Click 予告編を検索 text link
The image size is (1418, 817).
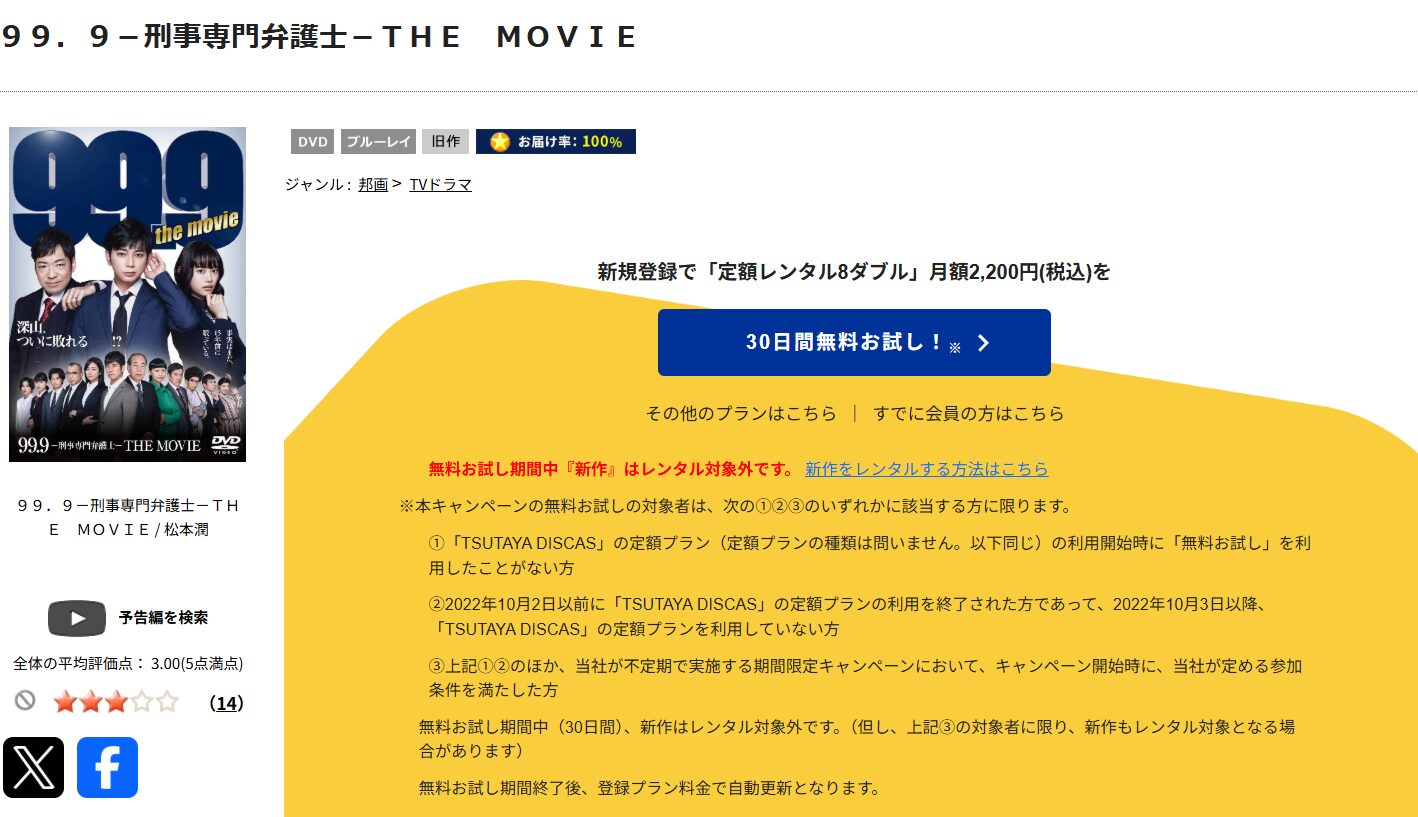click(163, 618)
